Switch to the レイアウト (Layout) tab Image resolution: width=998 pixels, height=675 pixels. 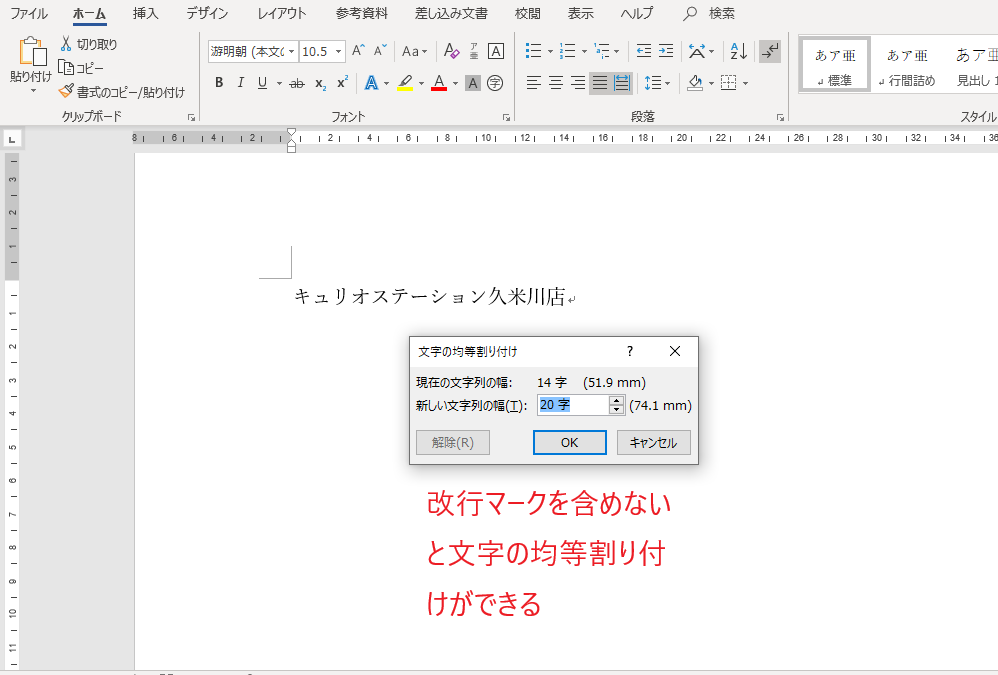point(281,13)
